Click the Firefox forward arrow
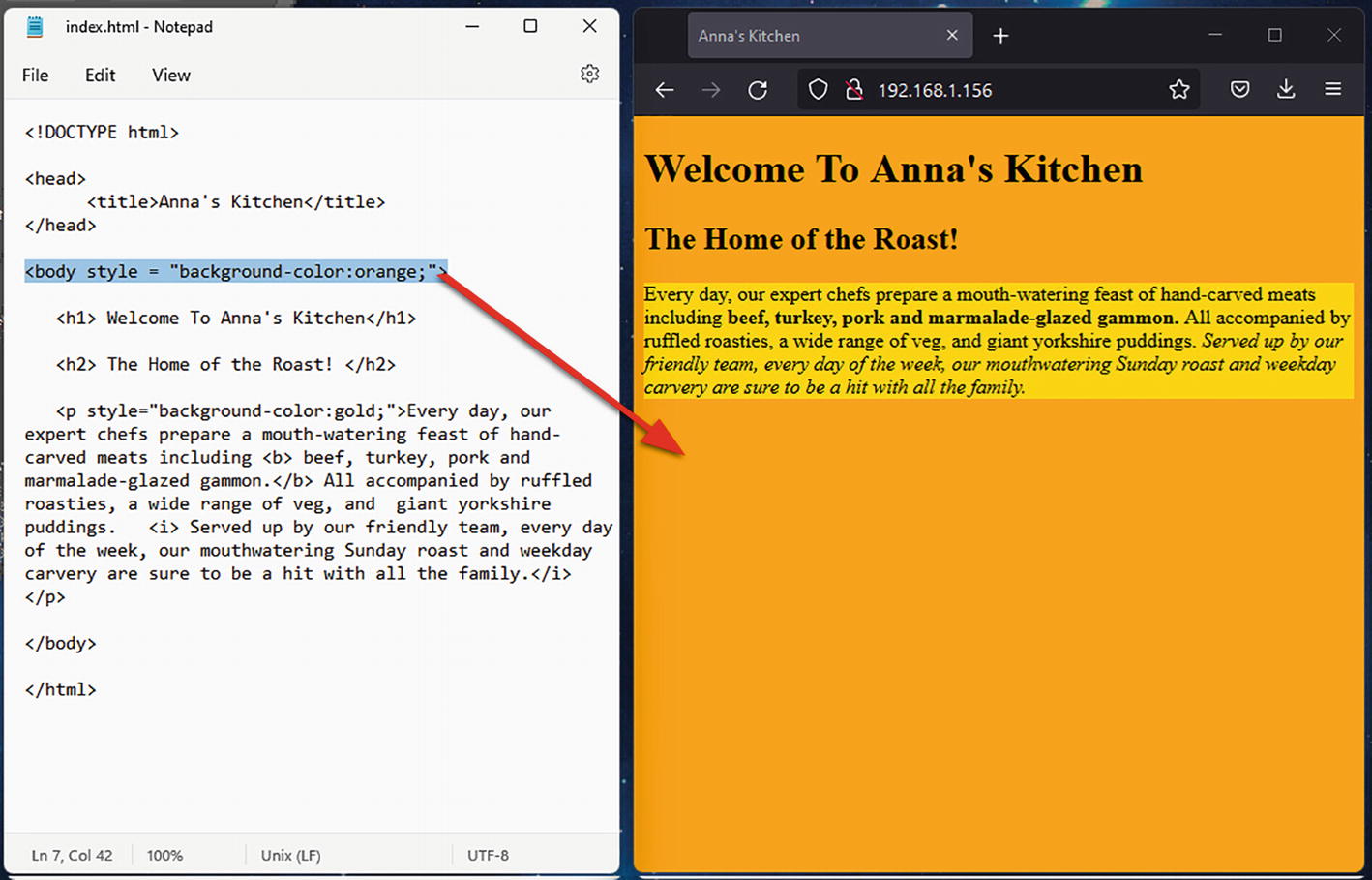 pyautogui.click(x=711, y=90)
